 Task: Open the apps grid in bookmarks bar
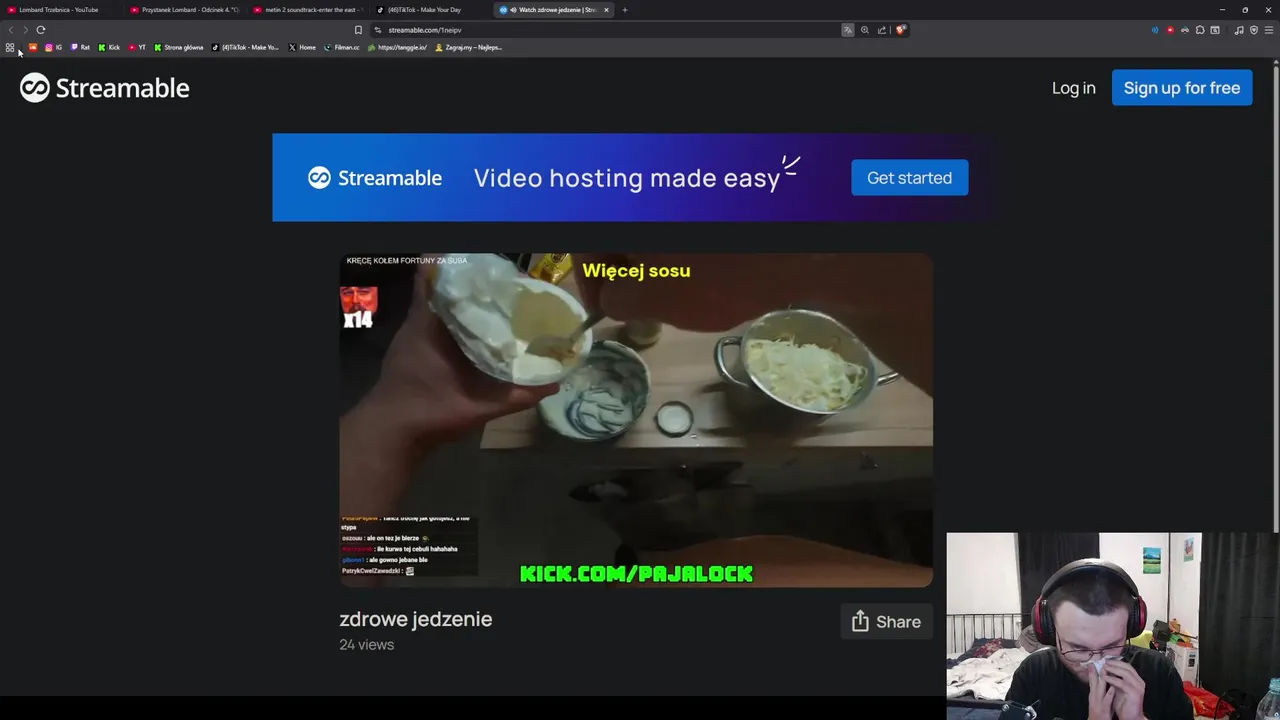10,47
